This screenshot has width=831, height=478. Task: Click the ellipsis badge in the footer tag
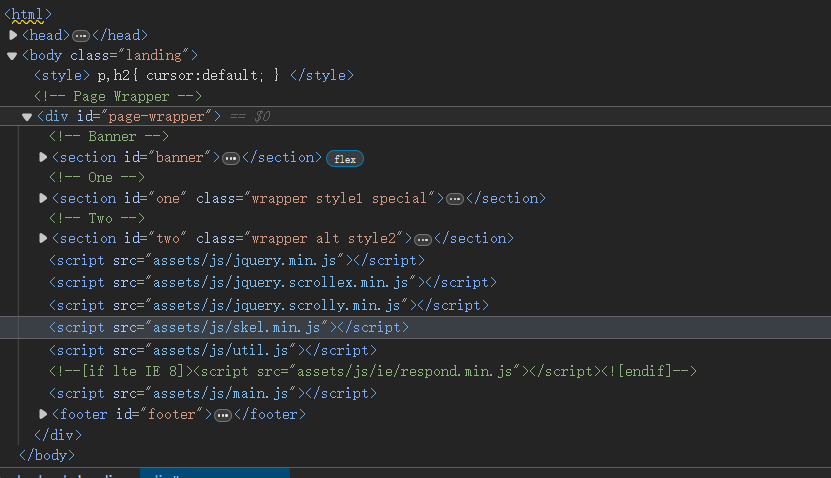223,415
